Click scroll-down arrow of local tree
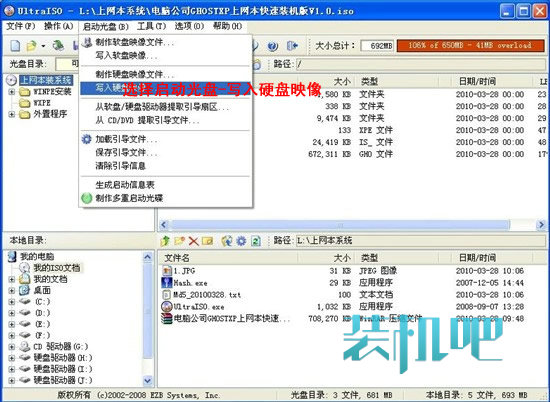550x402 pixels. (148, 380)
